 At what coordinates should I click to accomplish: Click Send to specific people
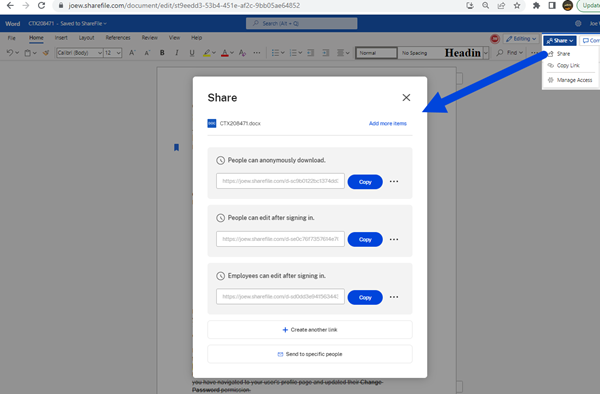point(310,354)
